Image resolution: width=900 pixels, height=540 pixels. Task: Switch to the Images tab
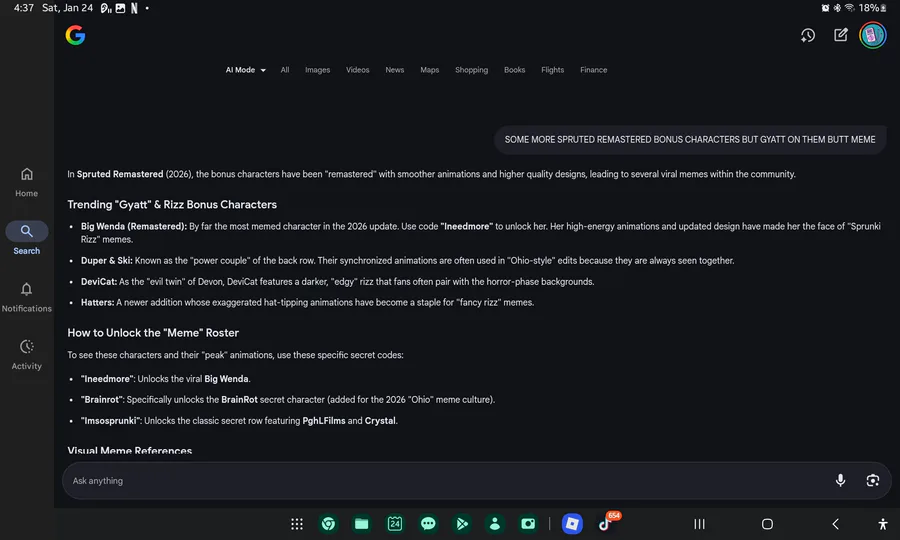317,70
